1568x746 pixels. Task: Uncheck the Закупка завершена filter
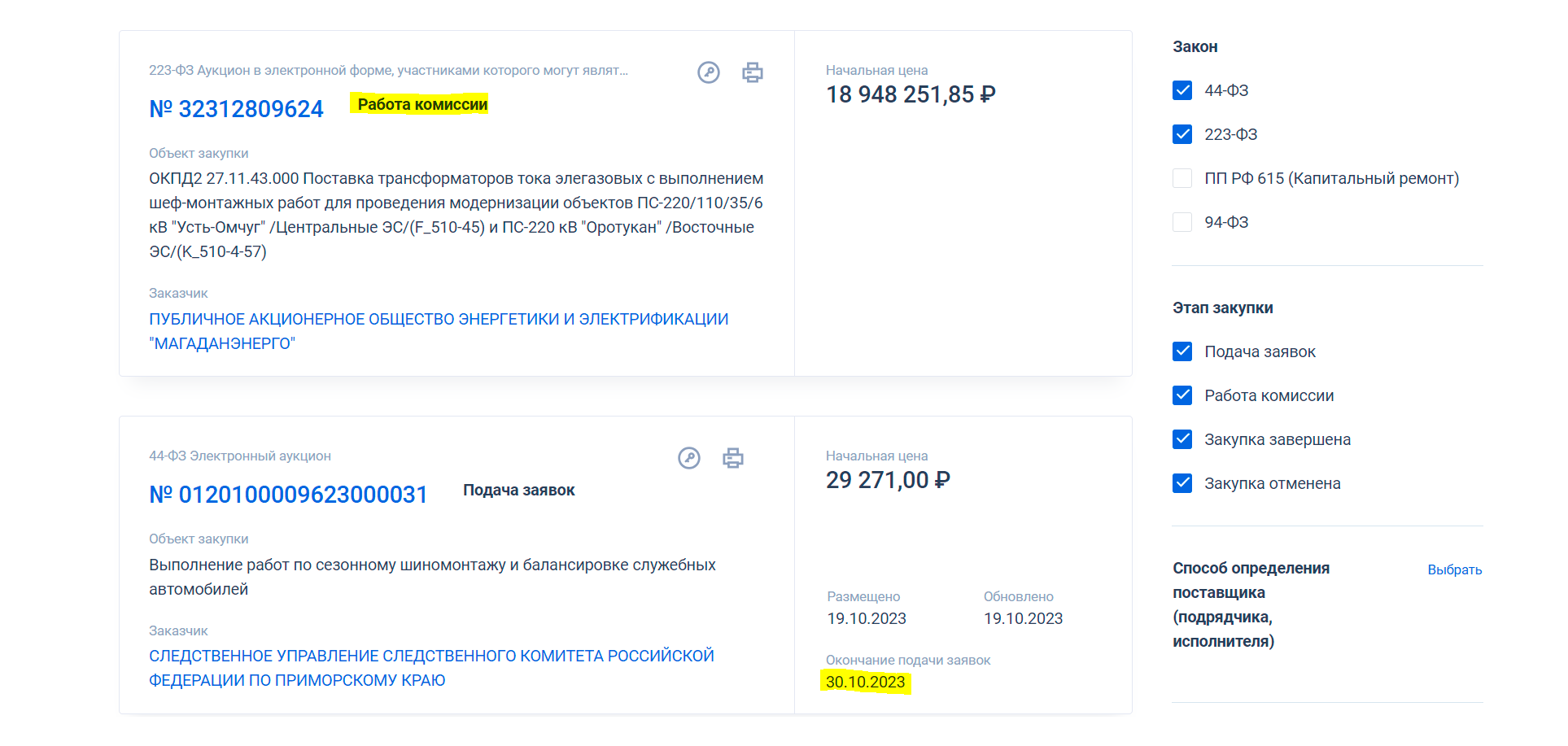1182,439
